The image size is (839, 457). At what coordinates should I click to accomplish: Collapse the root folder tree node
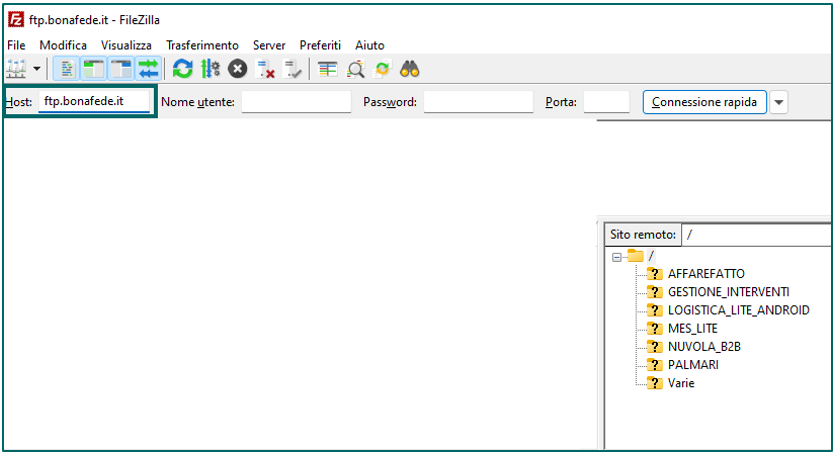(x=616, y=257)
